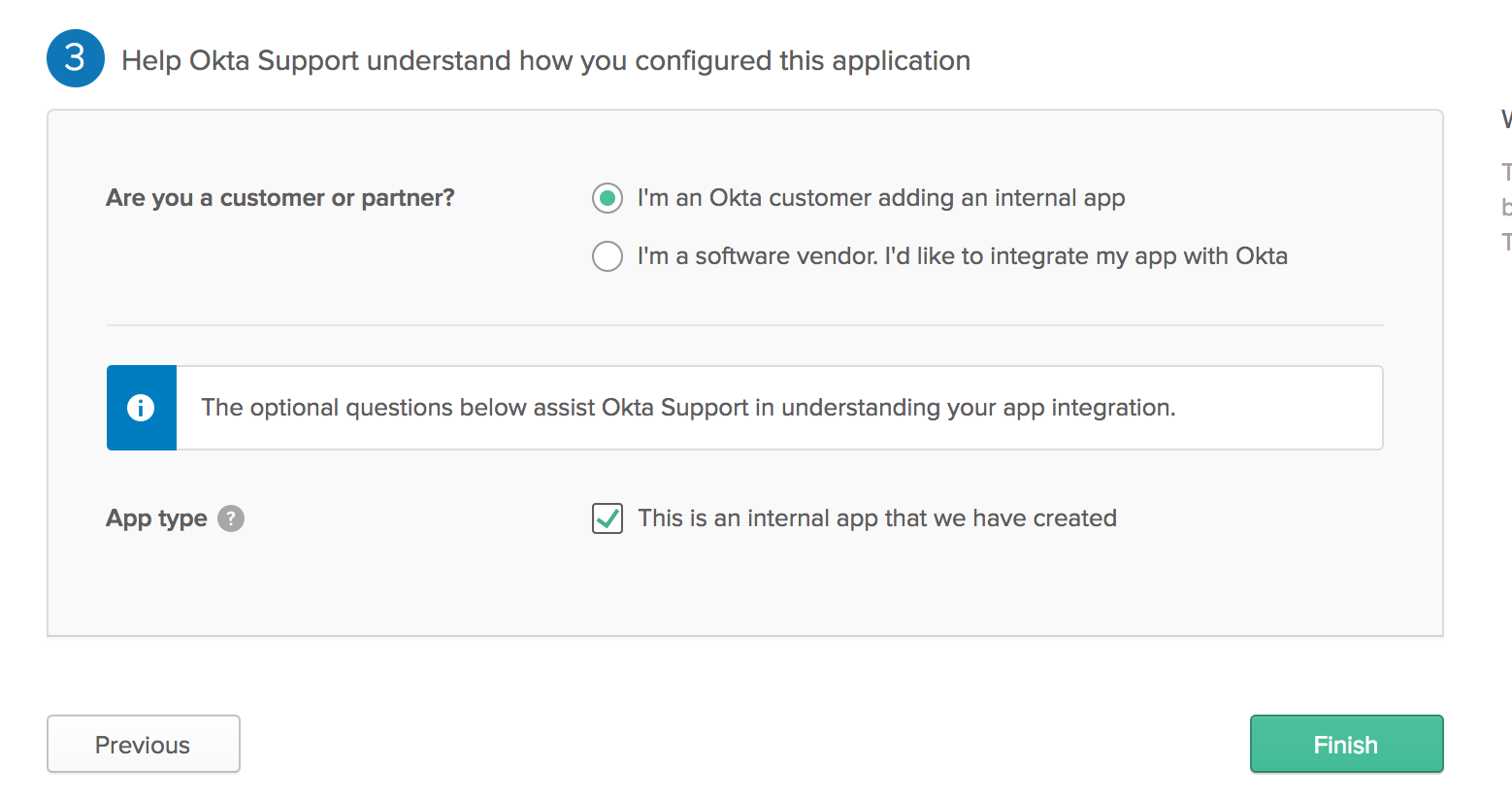Image resolution: width=1512 pixels, height=800 pixels.
Task: Click the "Help Okta Support understand" heading
Action: click(545, 60)
